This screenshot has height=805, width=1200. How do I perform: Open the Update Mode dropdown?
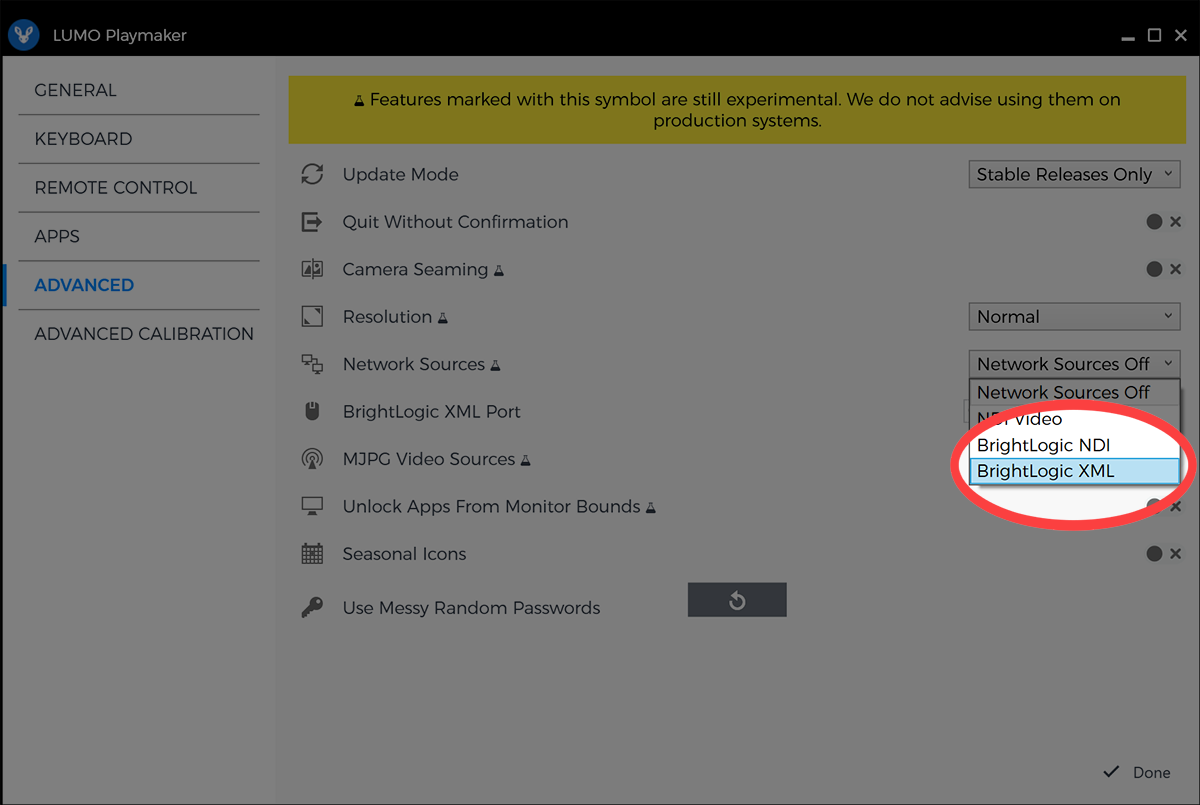click(1074, 174)
